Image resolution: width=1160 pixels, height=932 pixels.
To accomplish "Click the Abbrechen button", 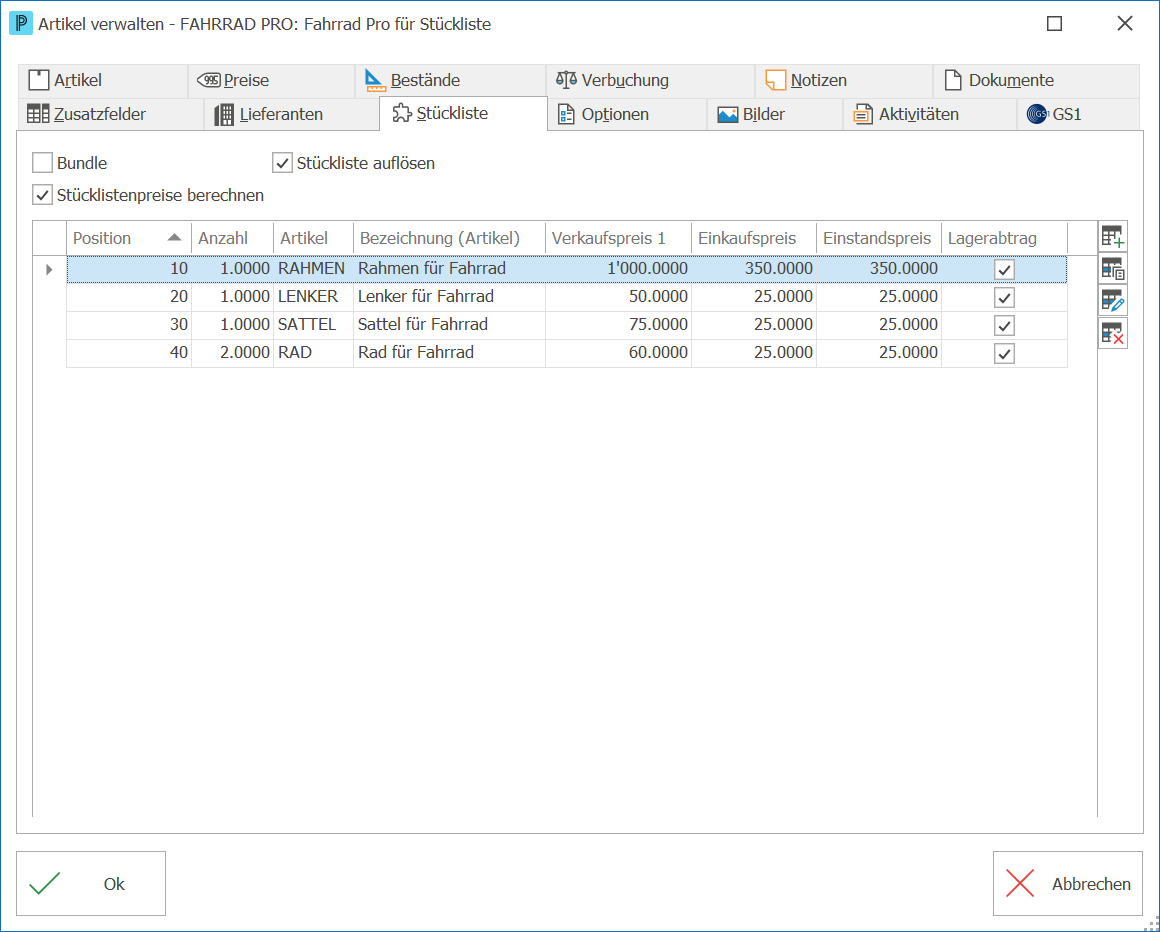I will point(1068,884).
